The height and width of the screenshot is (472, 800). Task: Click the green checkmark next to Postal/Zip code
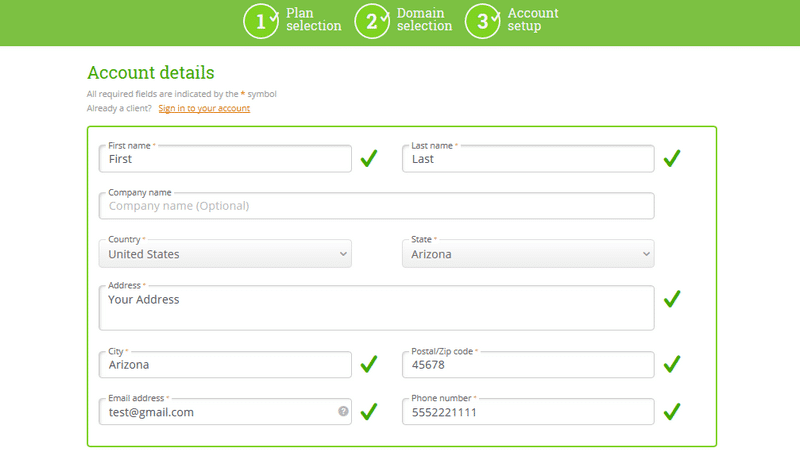point(672,364)
